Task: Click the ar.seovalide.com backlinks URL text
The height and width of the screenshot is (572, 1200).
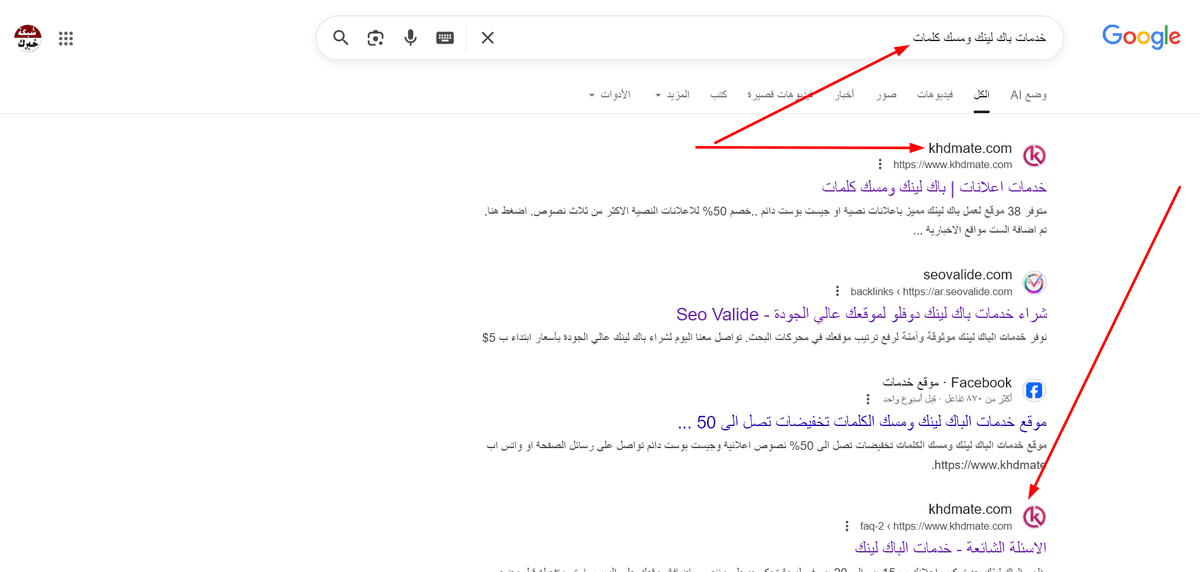Action: click(931, 291)
